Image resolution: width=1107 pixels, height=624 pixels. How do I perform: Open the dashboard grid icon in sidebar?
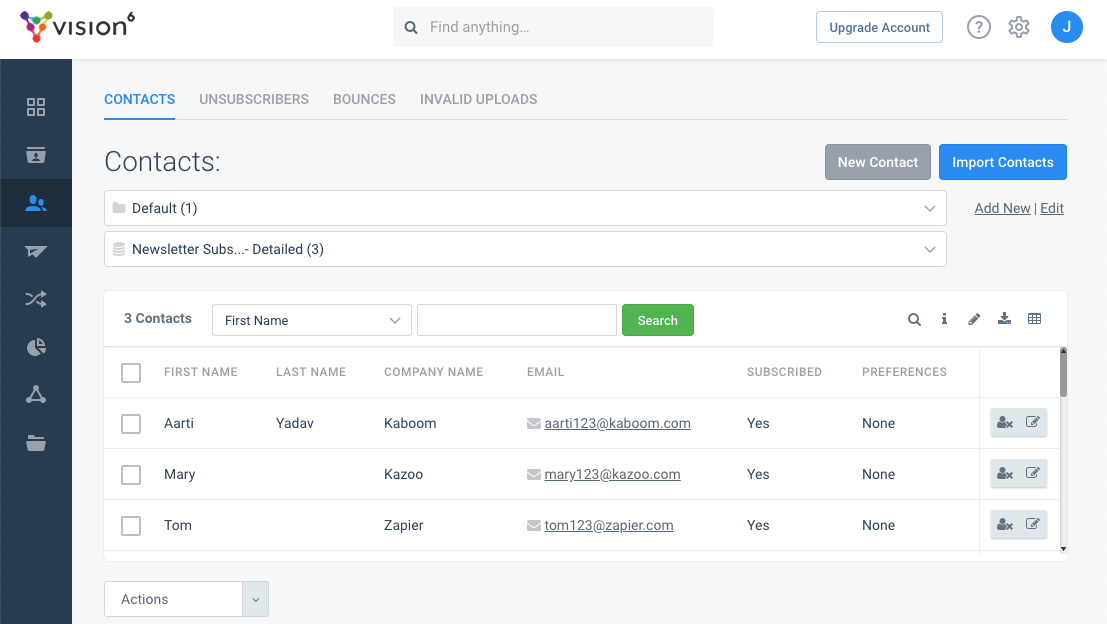point(36,107)
